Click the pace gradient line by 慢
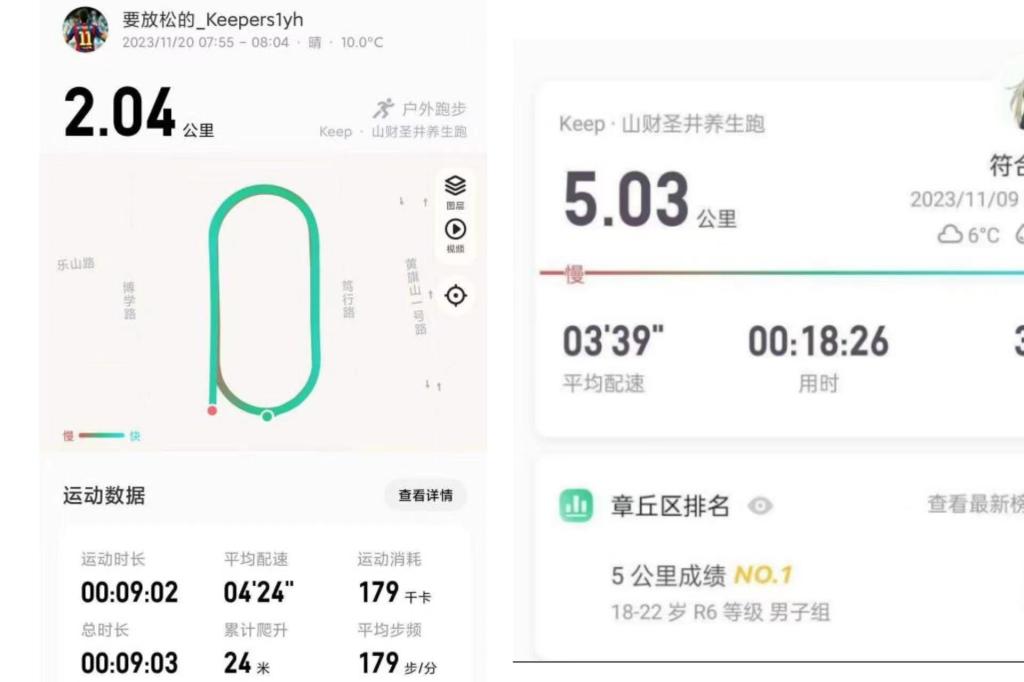Screen dimensions: 1024x682 tap(781, 273)
